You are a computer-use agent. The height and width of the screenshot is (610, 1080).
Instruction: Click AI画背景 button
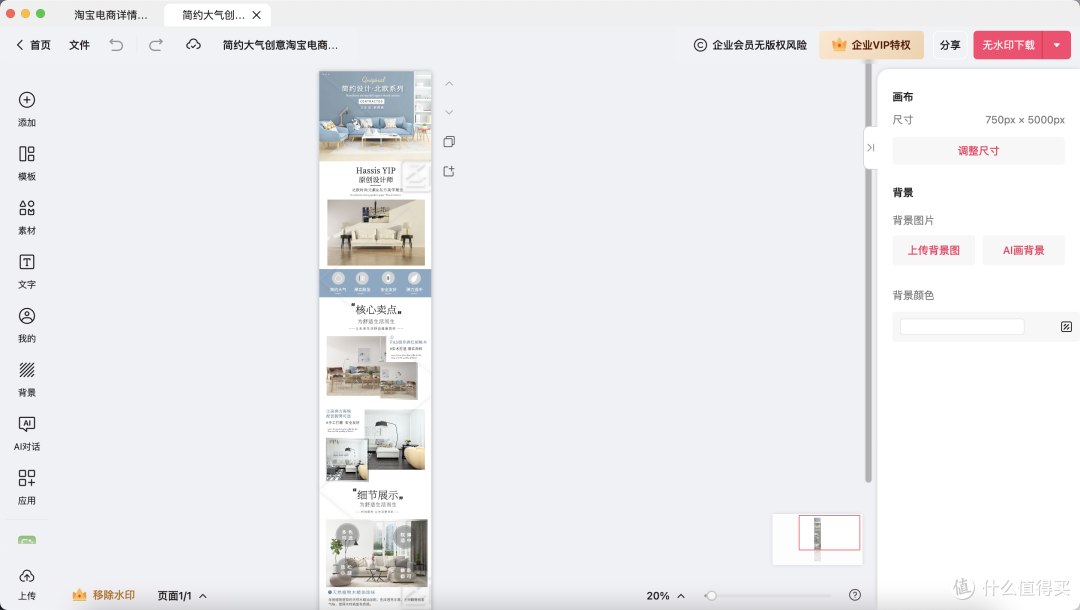coord(1023,250)
